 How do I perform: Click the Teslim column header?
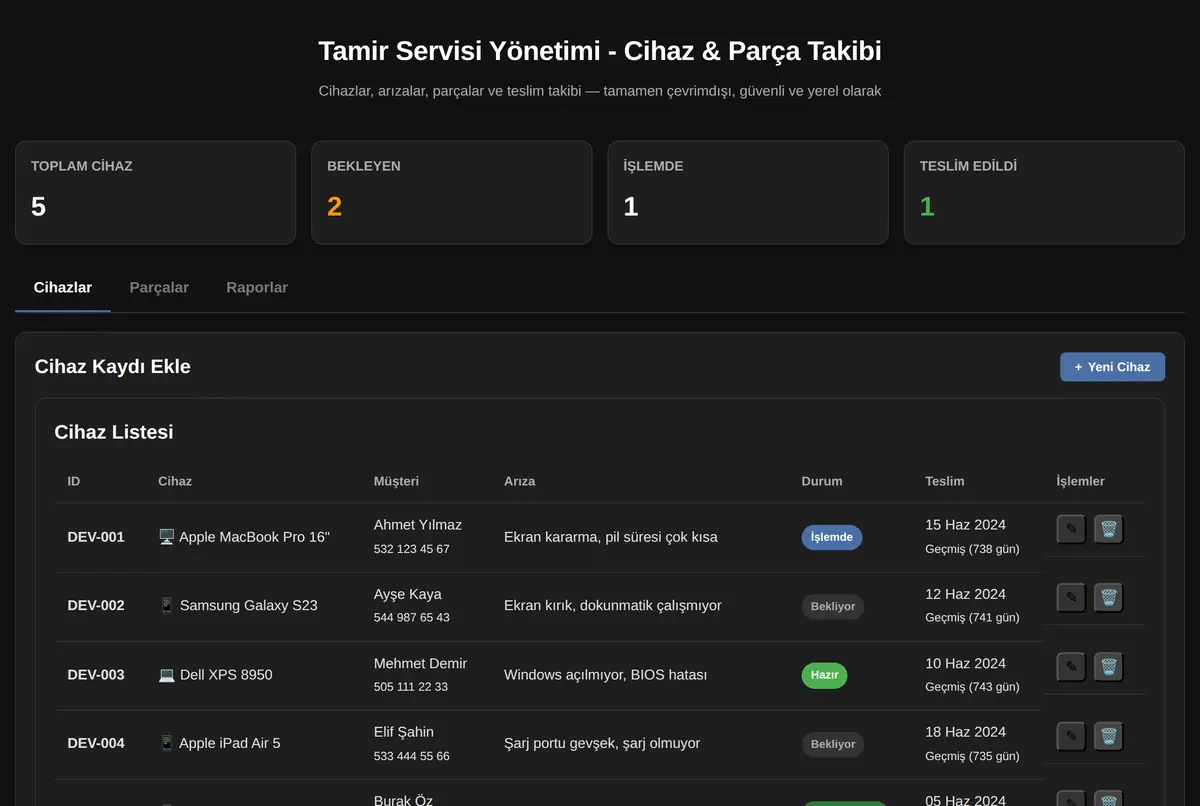coord(945,481)
